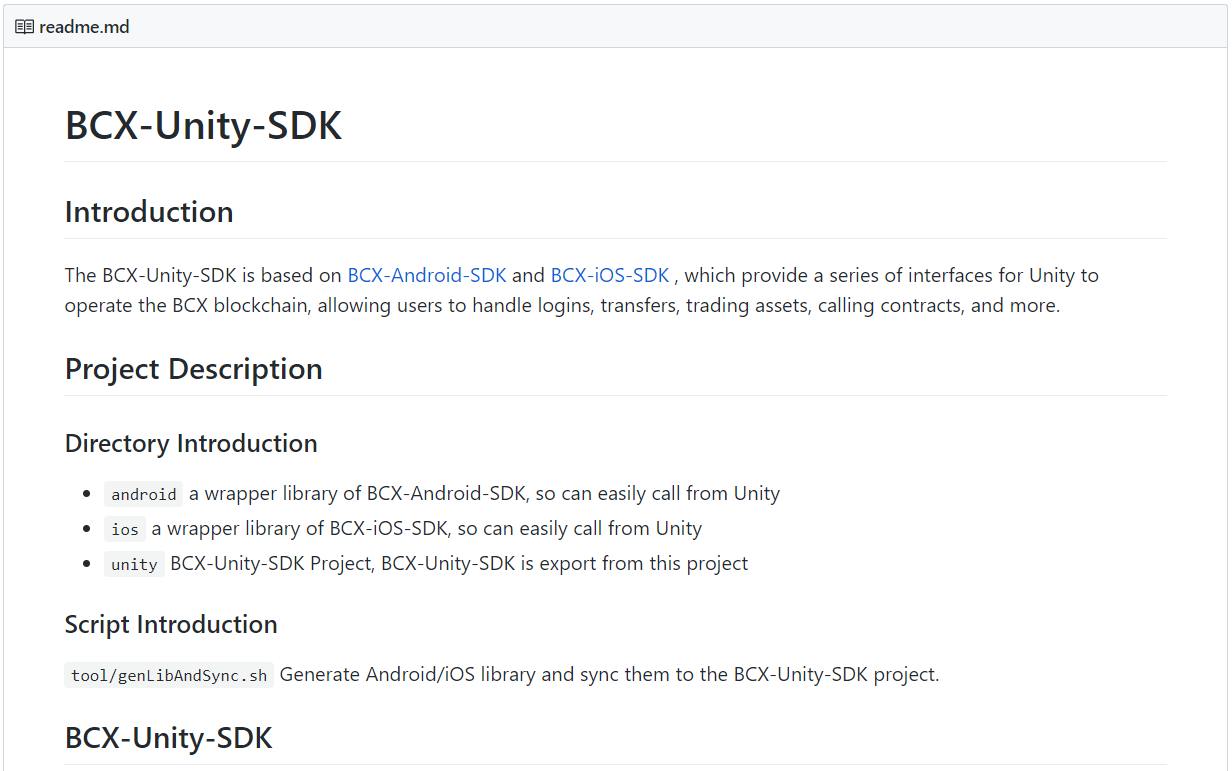Click the Script Introduction heading
The height and width of the screenshot is (771, 1232).
[x=171, y=624]
